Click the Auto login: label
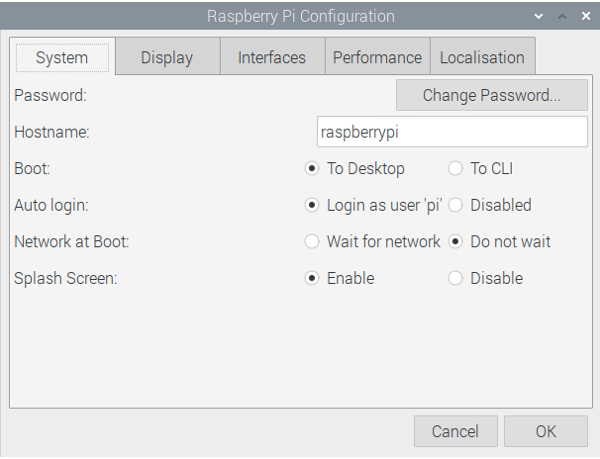The height and width of the screenshot is (459, 600). [x=51, y=205]
